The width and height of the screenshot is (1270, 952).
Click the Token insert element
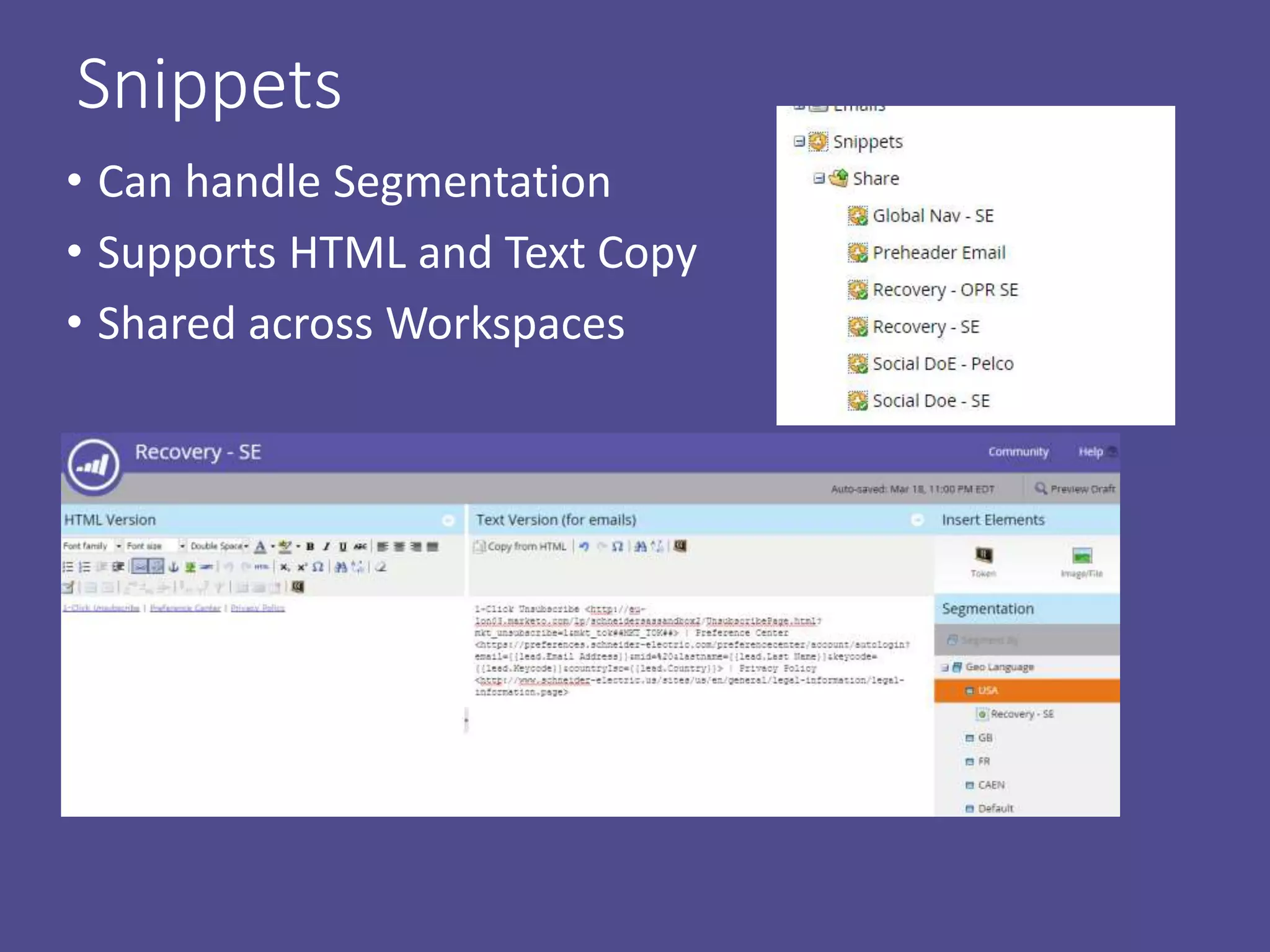984,562
